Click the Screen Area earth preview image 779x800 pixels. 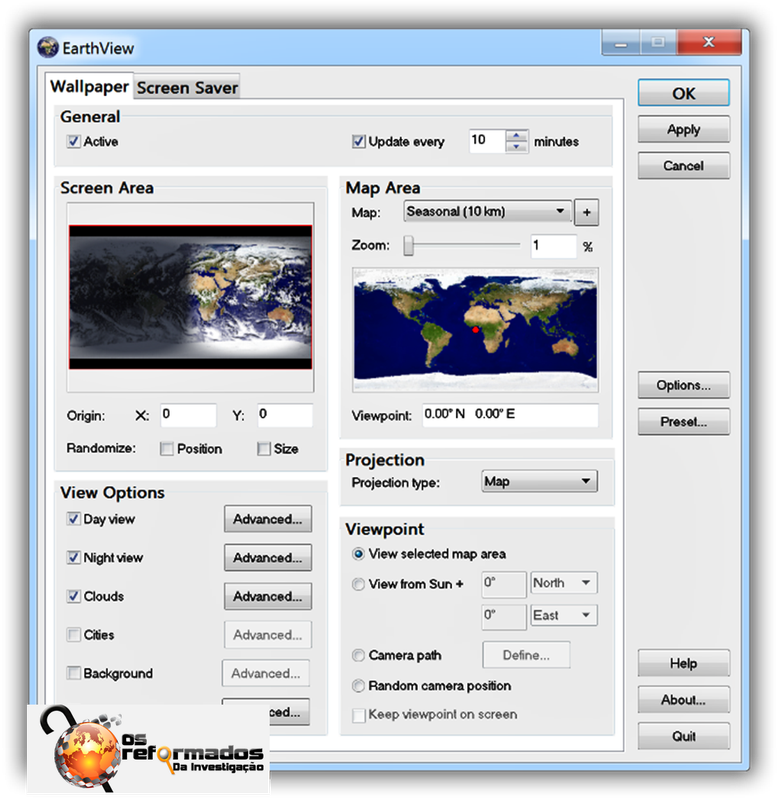(190, 297)
